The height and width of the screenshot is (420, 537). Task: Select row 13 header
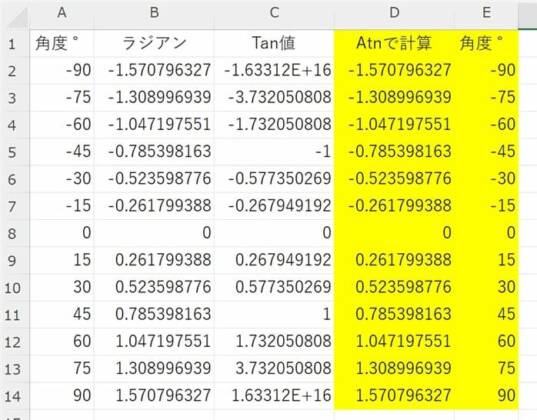pos(12,369)
